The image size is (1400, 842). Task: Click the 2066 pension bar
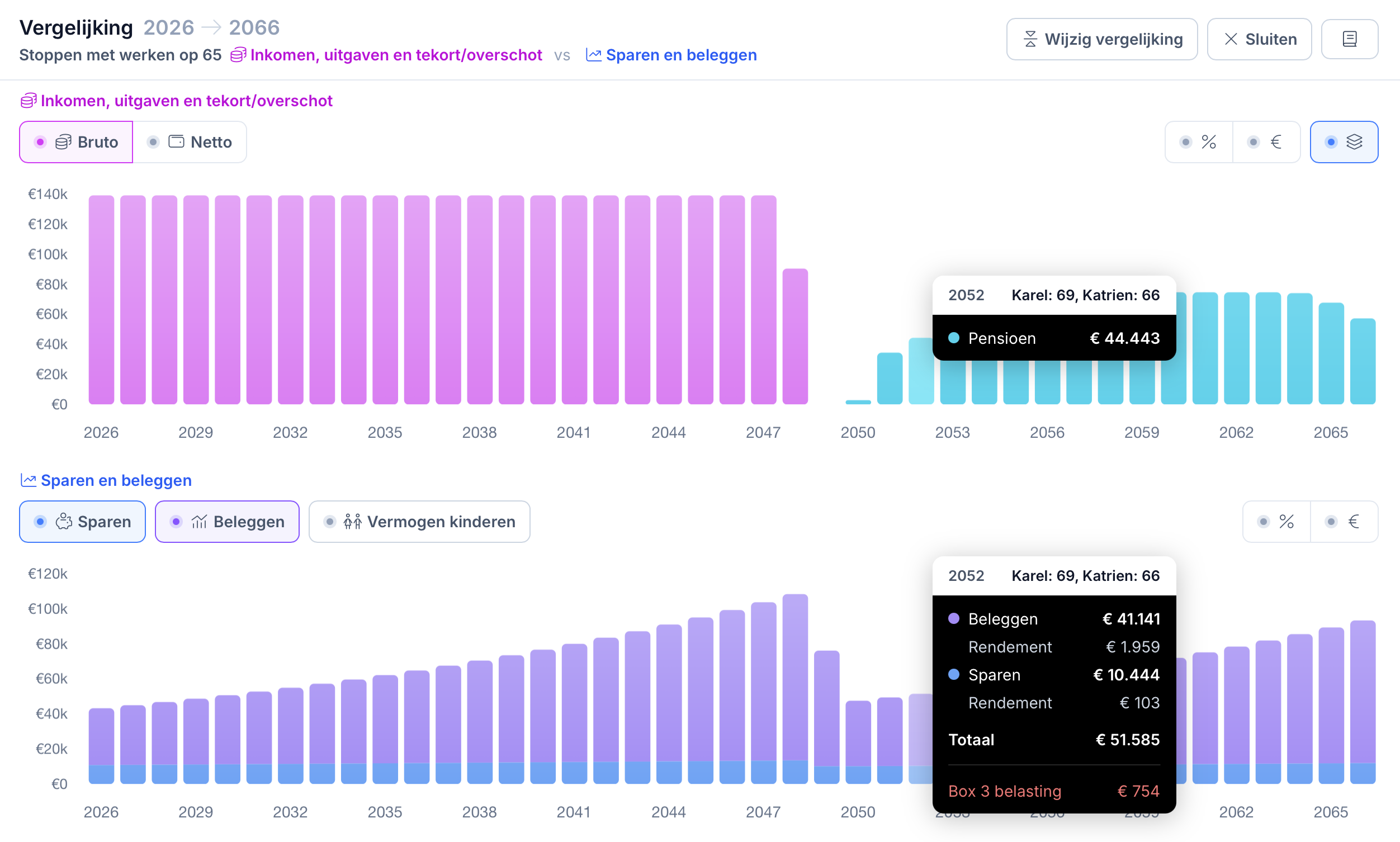(x=1363, y=361)
